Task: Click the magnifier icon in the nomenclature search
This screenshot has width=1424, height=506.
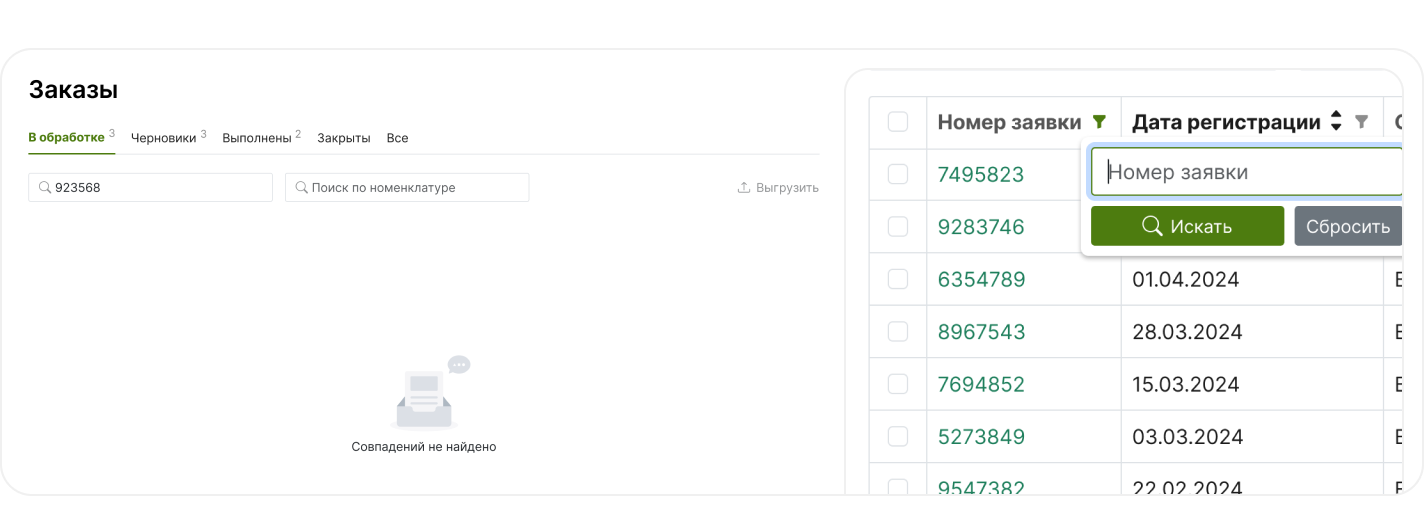Action: coord(301,187)
